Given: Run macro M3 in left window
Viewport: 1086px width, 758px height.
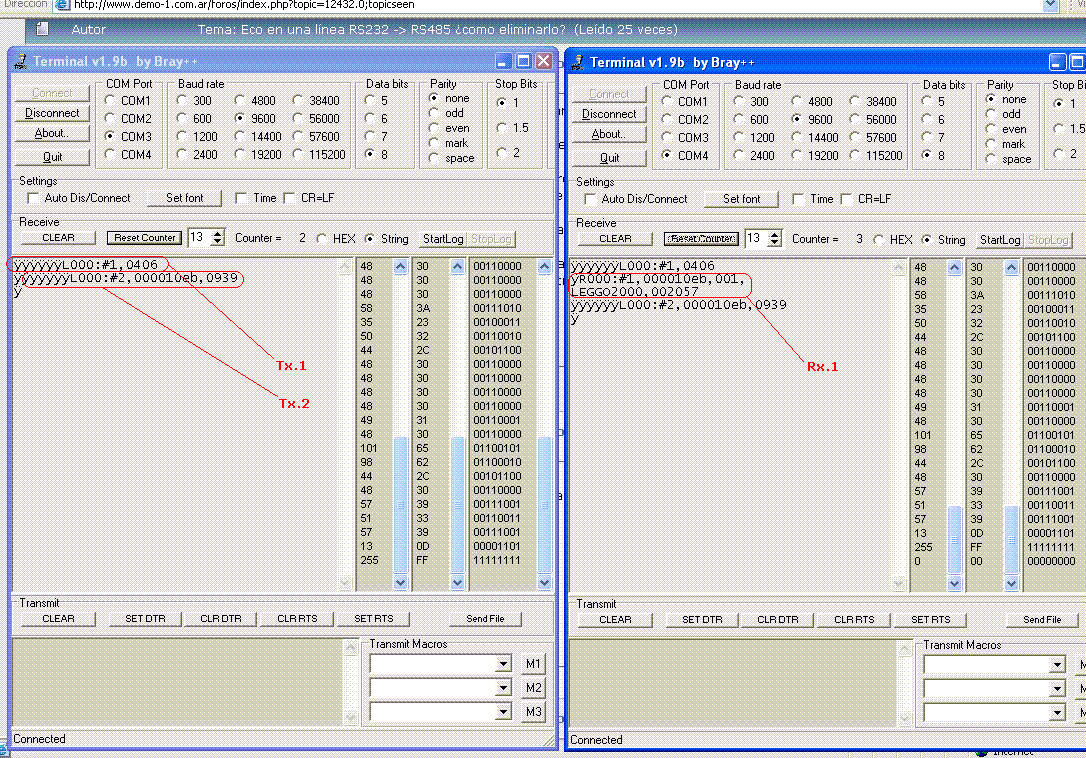Looking at the screenshot, I should click(x=533, y=712).
